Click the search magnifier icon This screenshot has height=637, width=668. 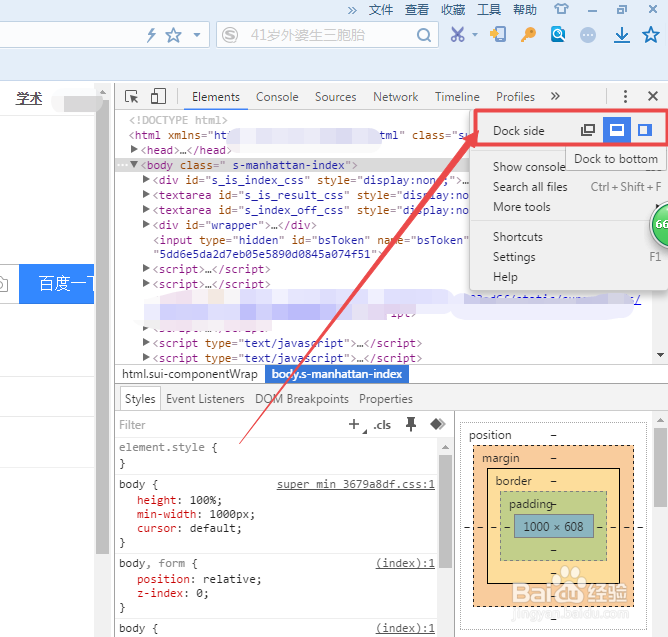click(423, 35)
